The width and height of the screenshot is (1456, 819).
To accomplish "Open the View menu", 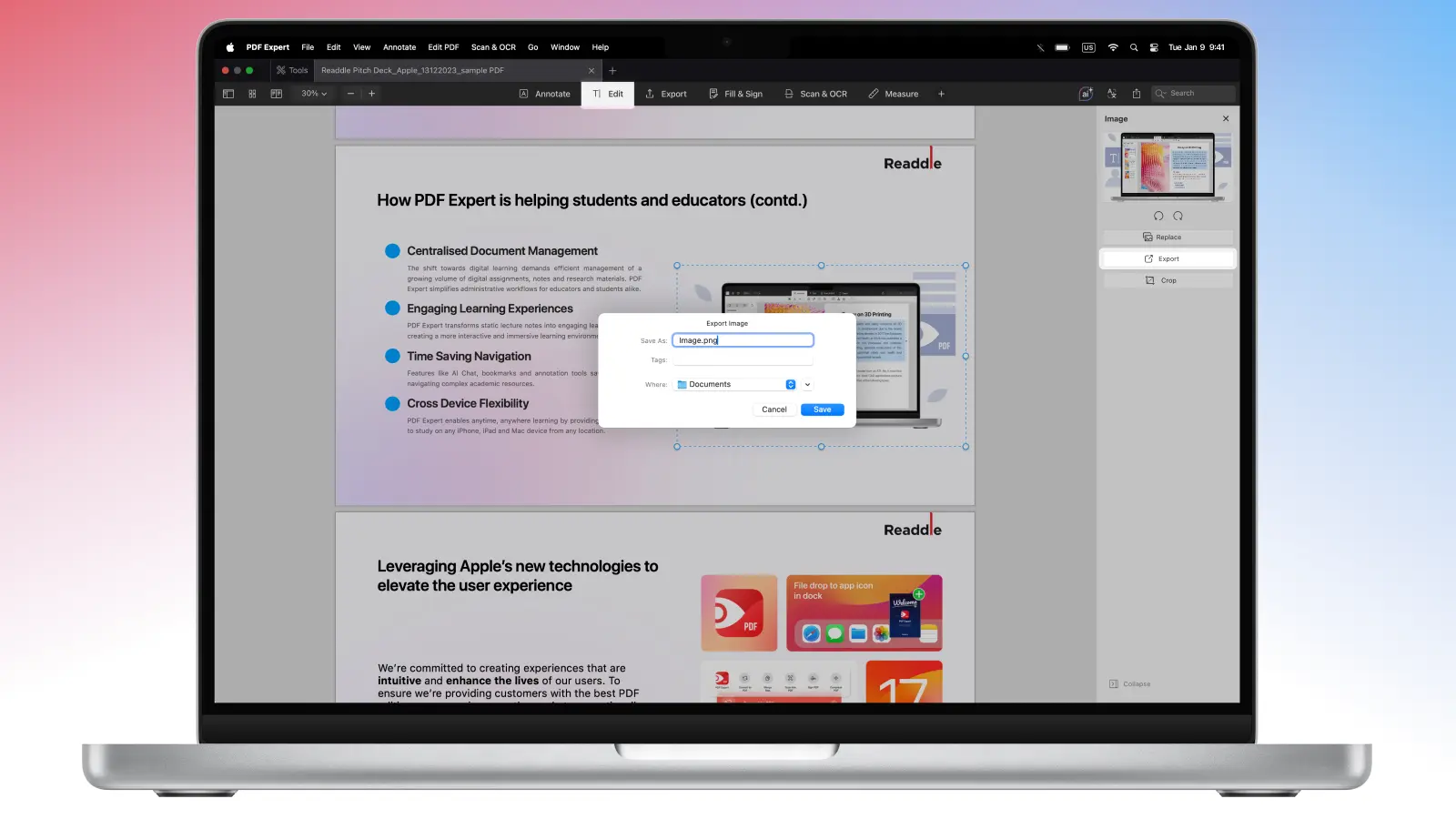I will click(361, 47).
